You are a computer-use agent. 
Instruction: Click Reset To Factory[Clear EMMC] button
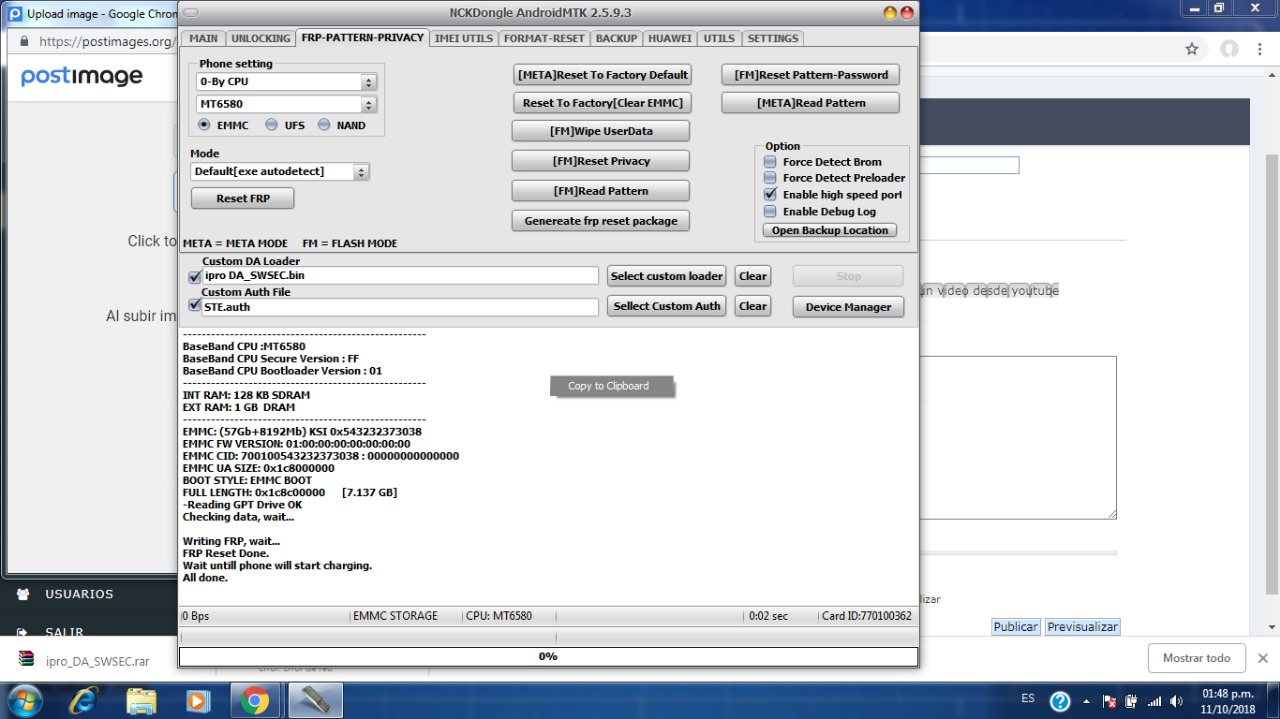pyautogui.click(x=602, y=103)
